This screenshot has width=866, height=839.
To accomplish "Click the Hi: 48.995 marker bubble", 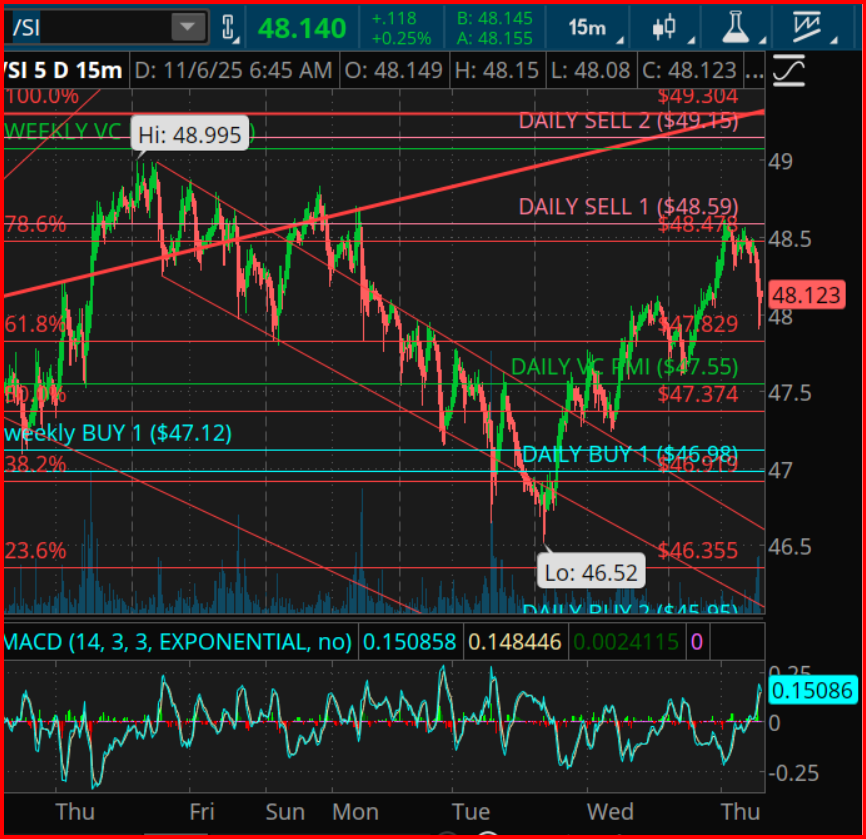I will coord(191,131).
